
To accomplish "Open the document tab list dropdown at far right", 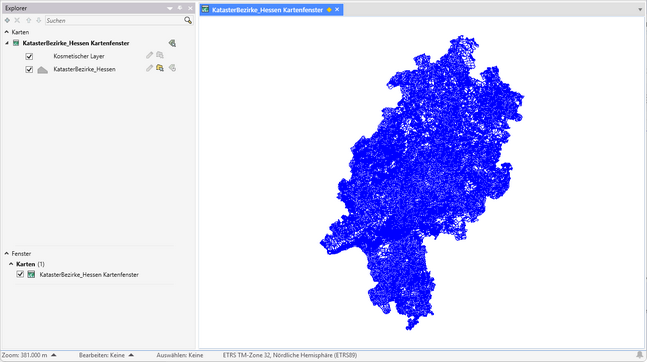I will 640,9.
